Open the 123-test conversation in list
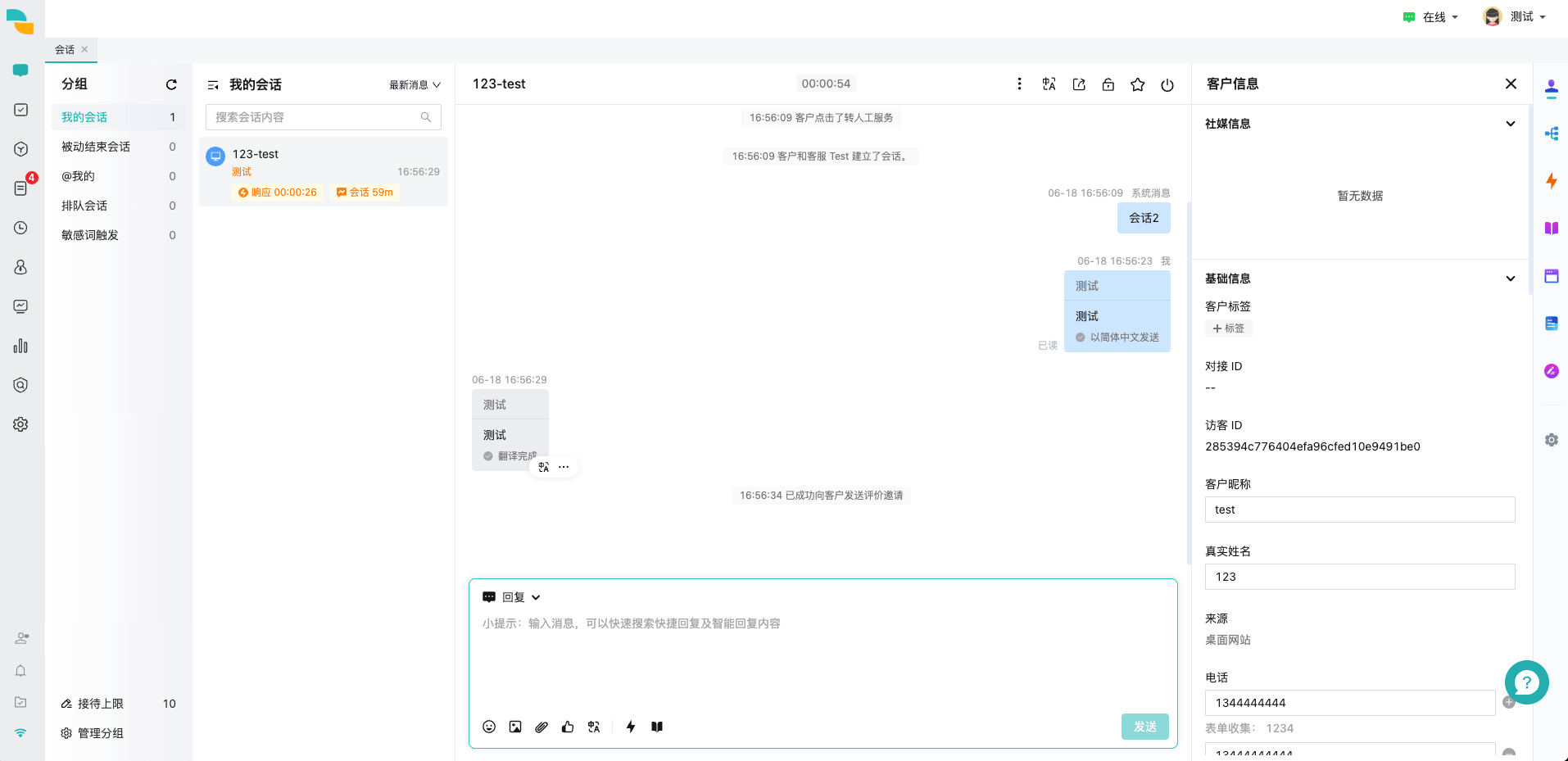1568x761 pixels. click(324, 172)
